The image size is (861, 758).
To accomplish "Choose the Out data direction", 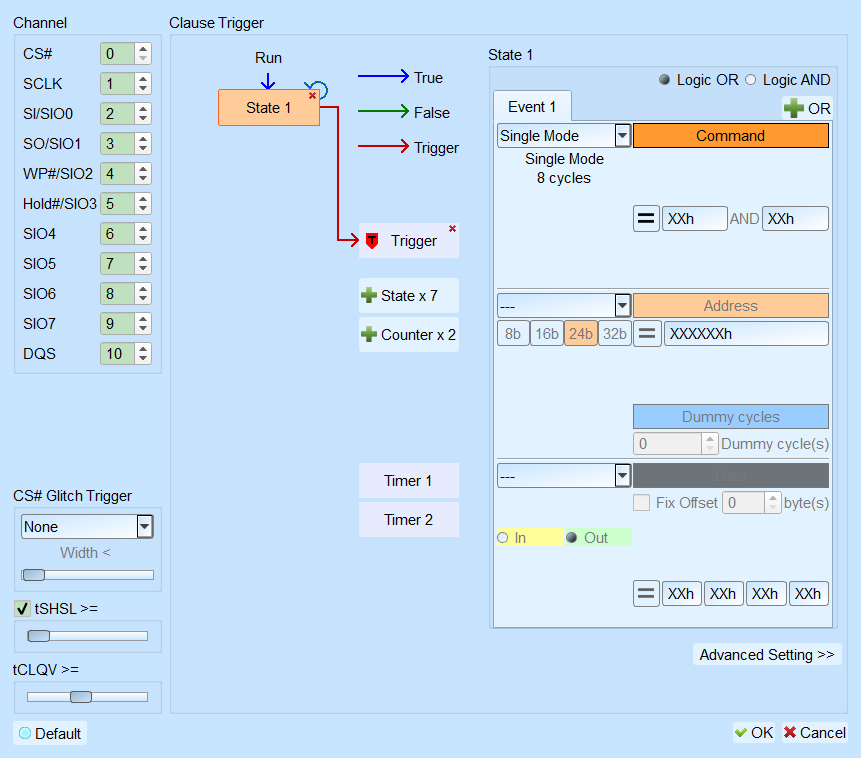I will [572, 537].
